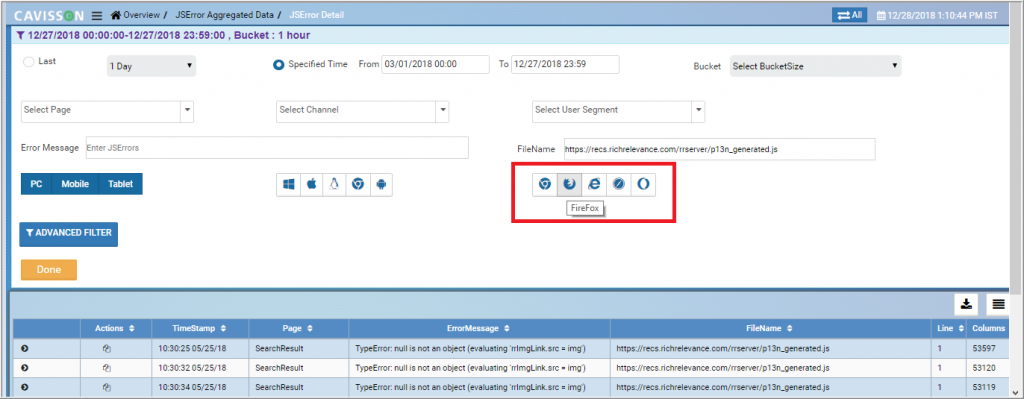Click file name URL in 10:30:34 row

pos(723,387)
